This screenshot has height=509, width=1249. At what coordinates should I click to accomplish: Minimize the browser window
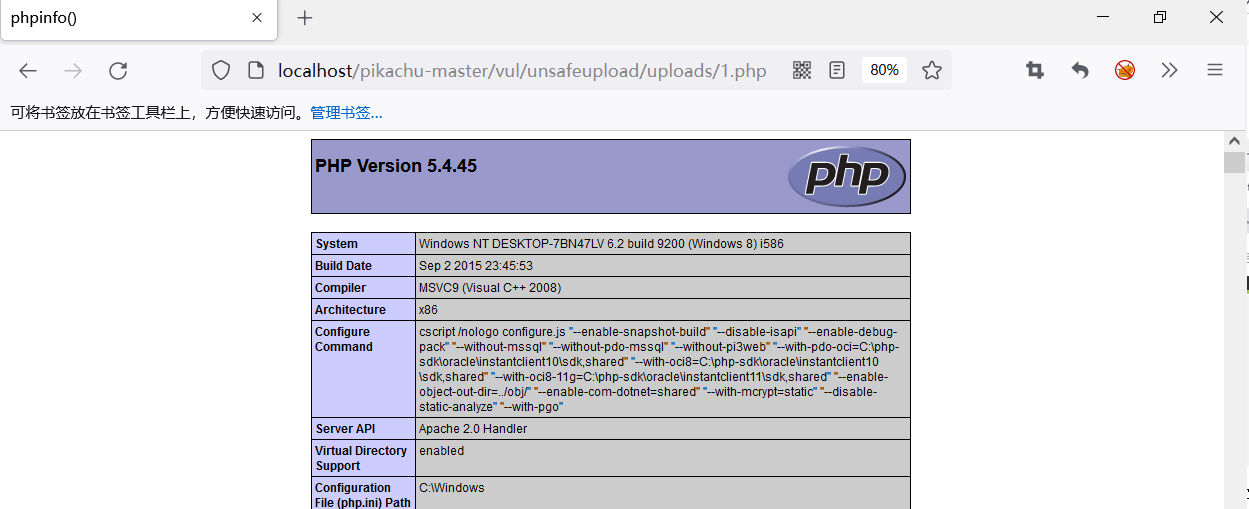pos(1103,17)
